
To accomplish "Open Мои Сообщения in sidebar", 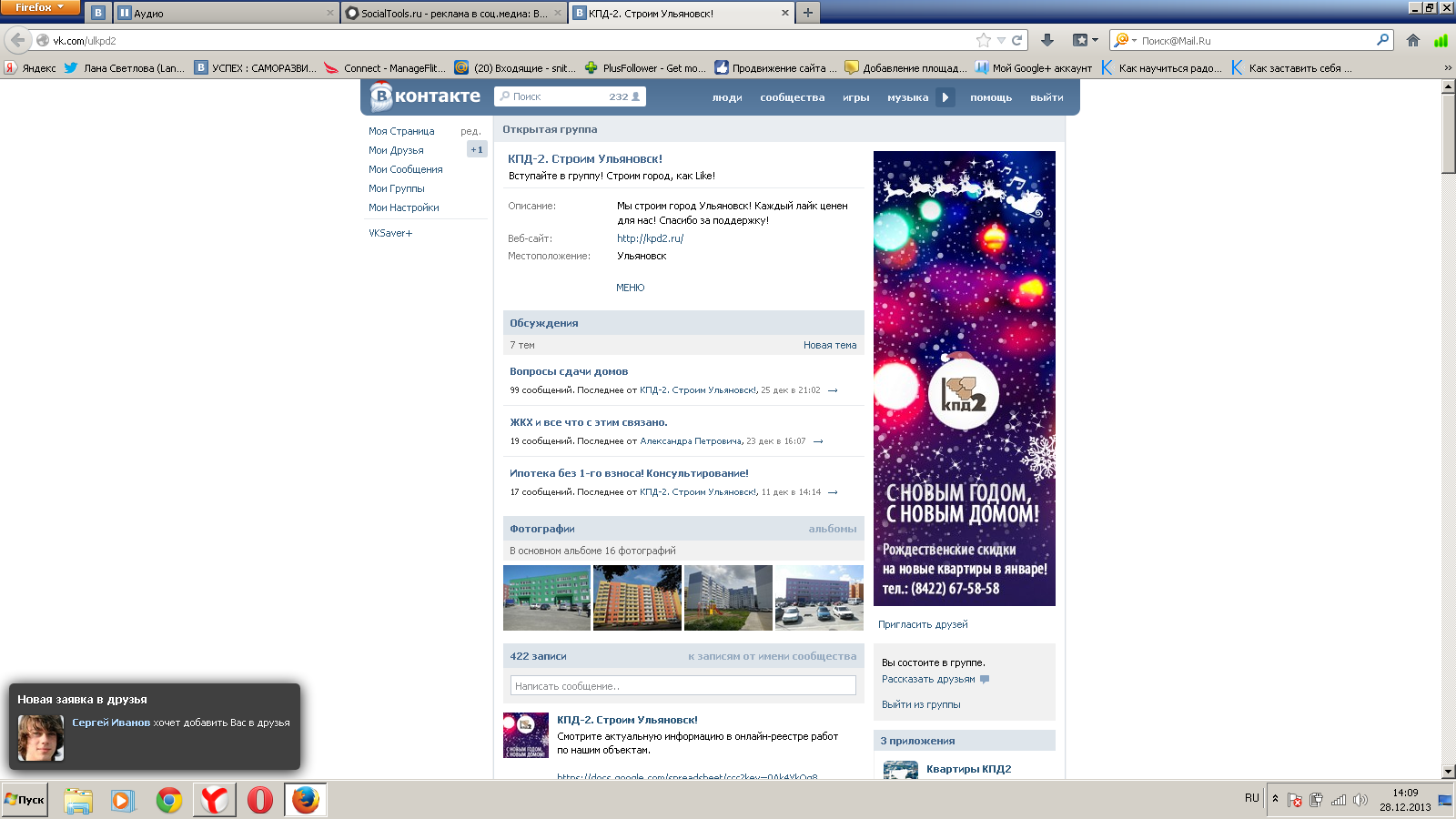I will coord(406,169).
